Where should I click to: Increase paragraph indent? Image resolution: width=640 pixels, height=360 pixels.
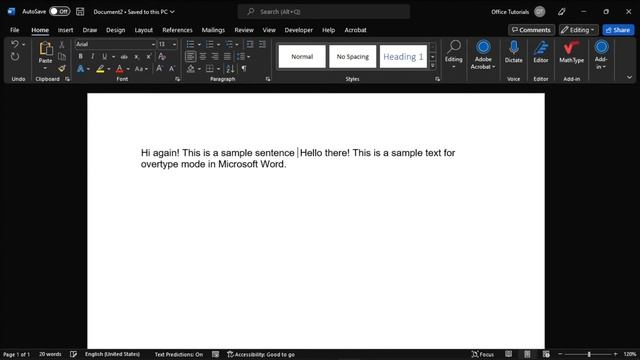[262, 44]
